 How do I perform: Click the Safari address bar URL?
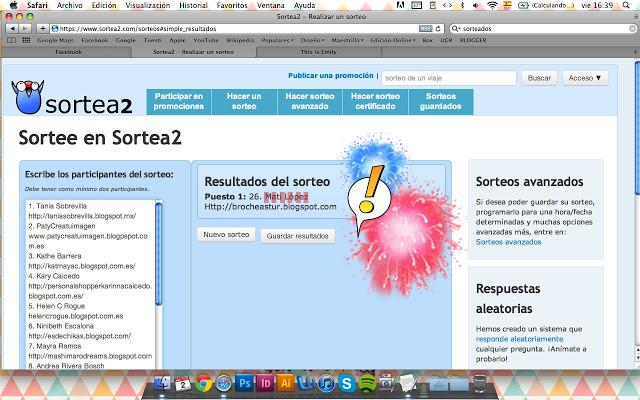coord(138,29)
